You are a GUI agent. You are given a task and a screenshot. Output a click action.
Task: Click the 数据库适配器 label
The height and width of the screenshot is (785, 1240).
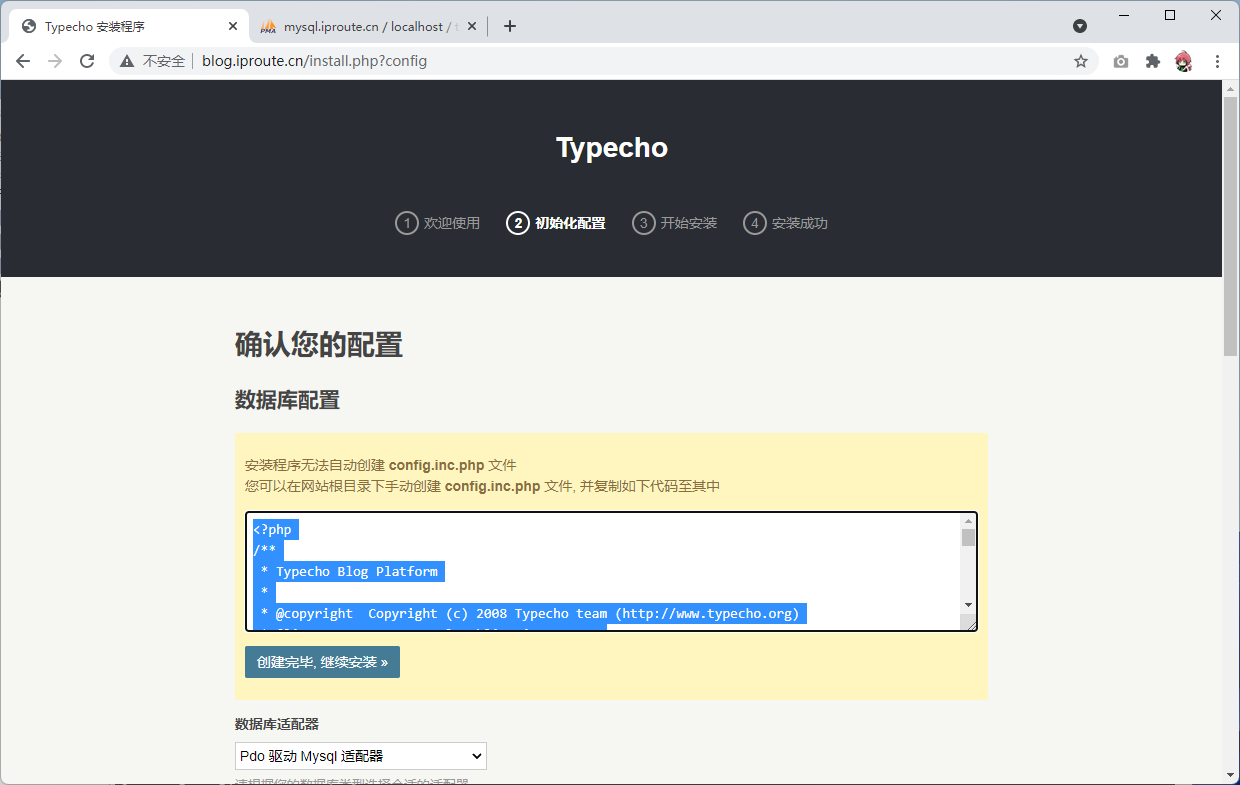tap(277, 724)
